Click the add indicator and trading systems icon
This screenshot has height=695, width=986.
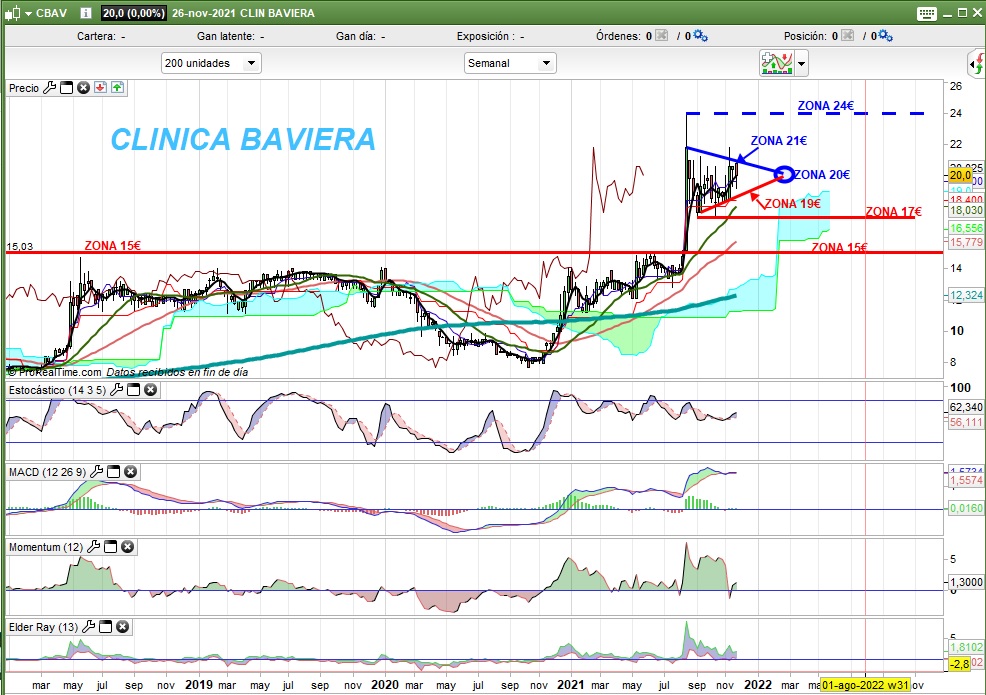coord(777,63)
